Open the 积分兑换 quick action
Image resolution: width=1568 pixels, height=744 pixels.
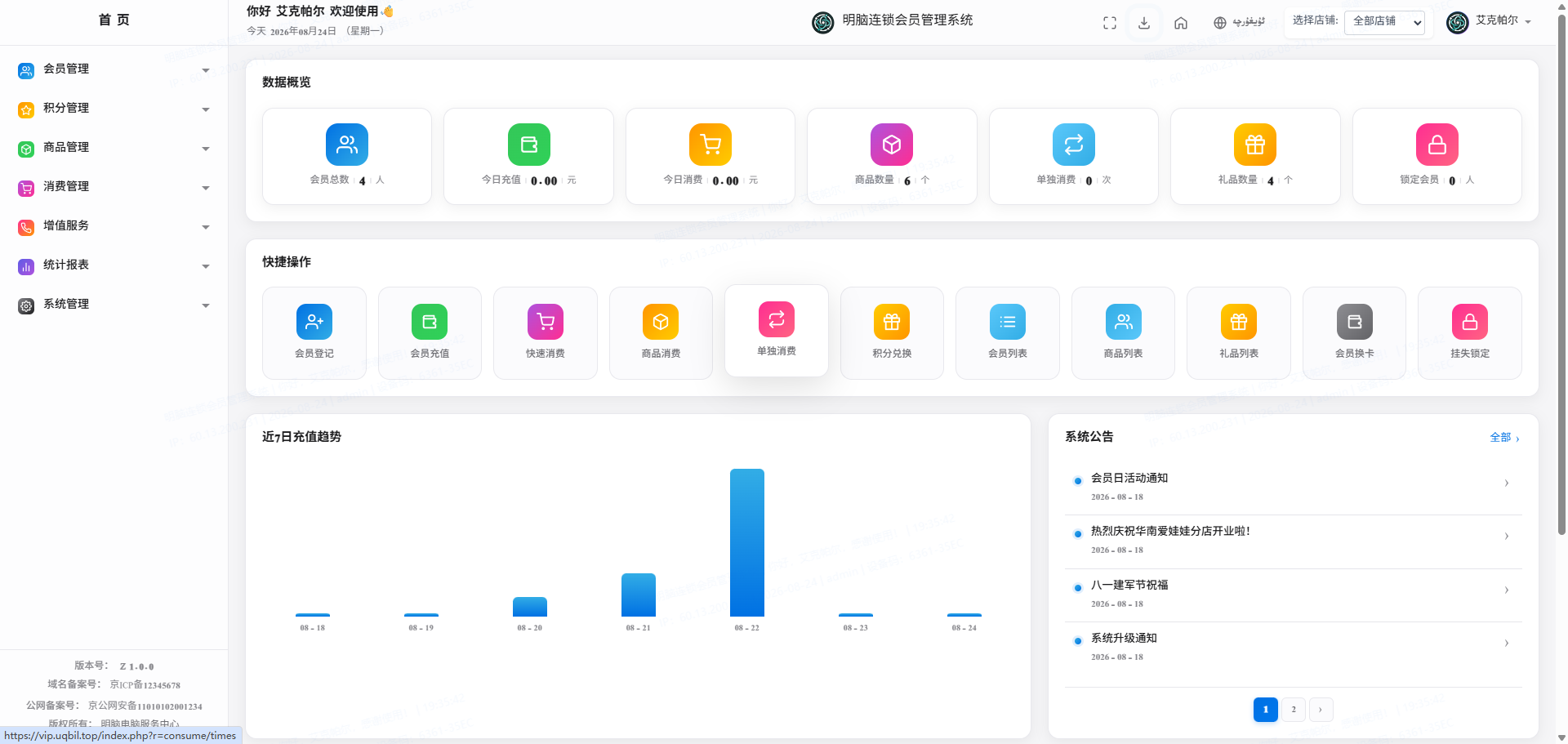(x=892, y=332)
